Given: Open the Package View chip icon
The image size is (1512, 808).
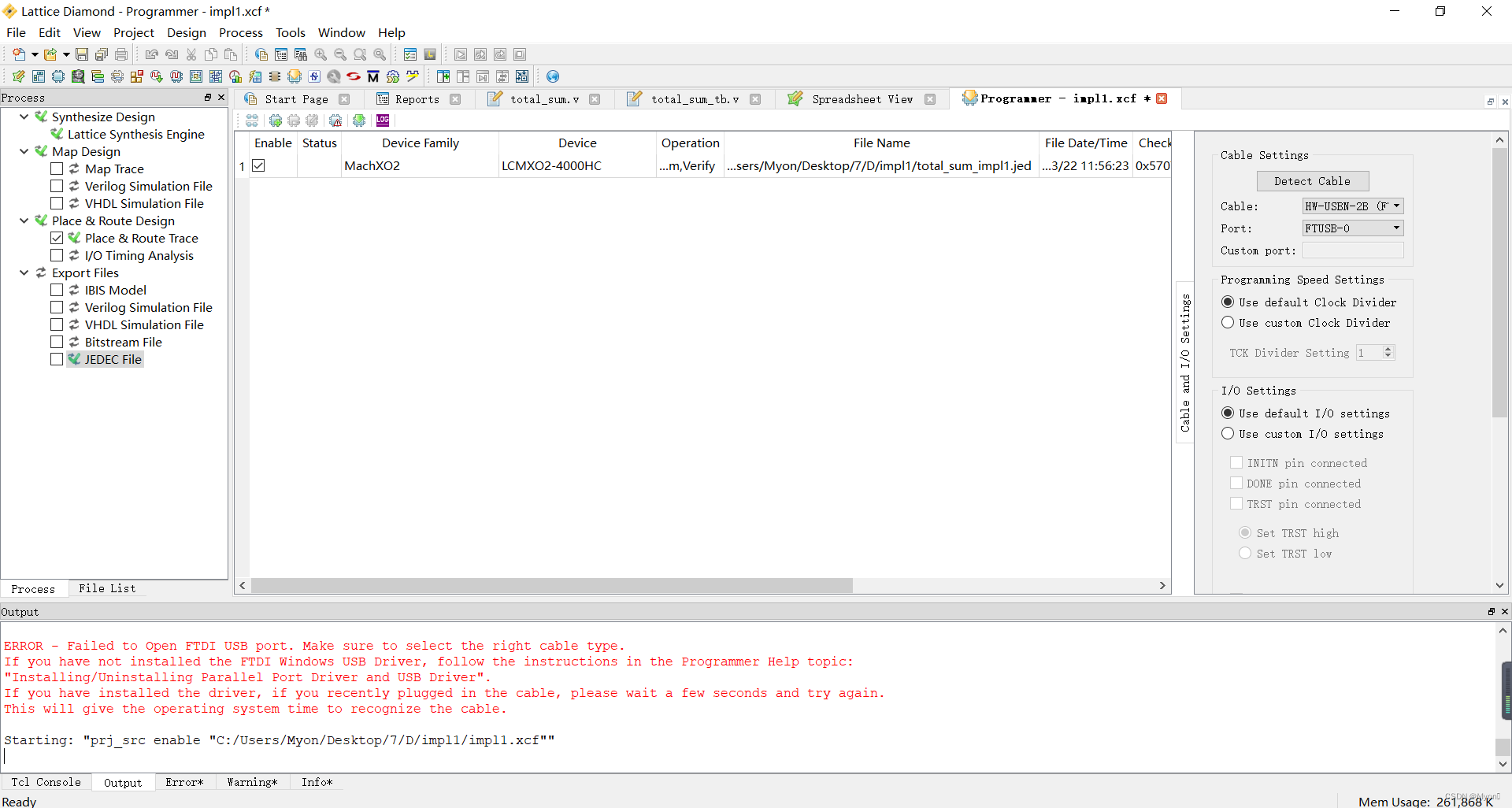Looking at the screenshot, I should (x=58, y=76).
